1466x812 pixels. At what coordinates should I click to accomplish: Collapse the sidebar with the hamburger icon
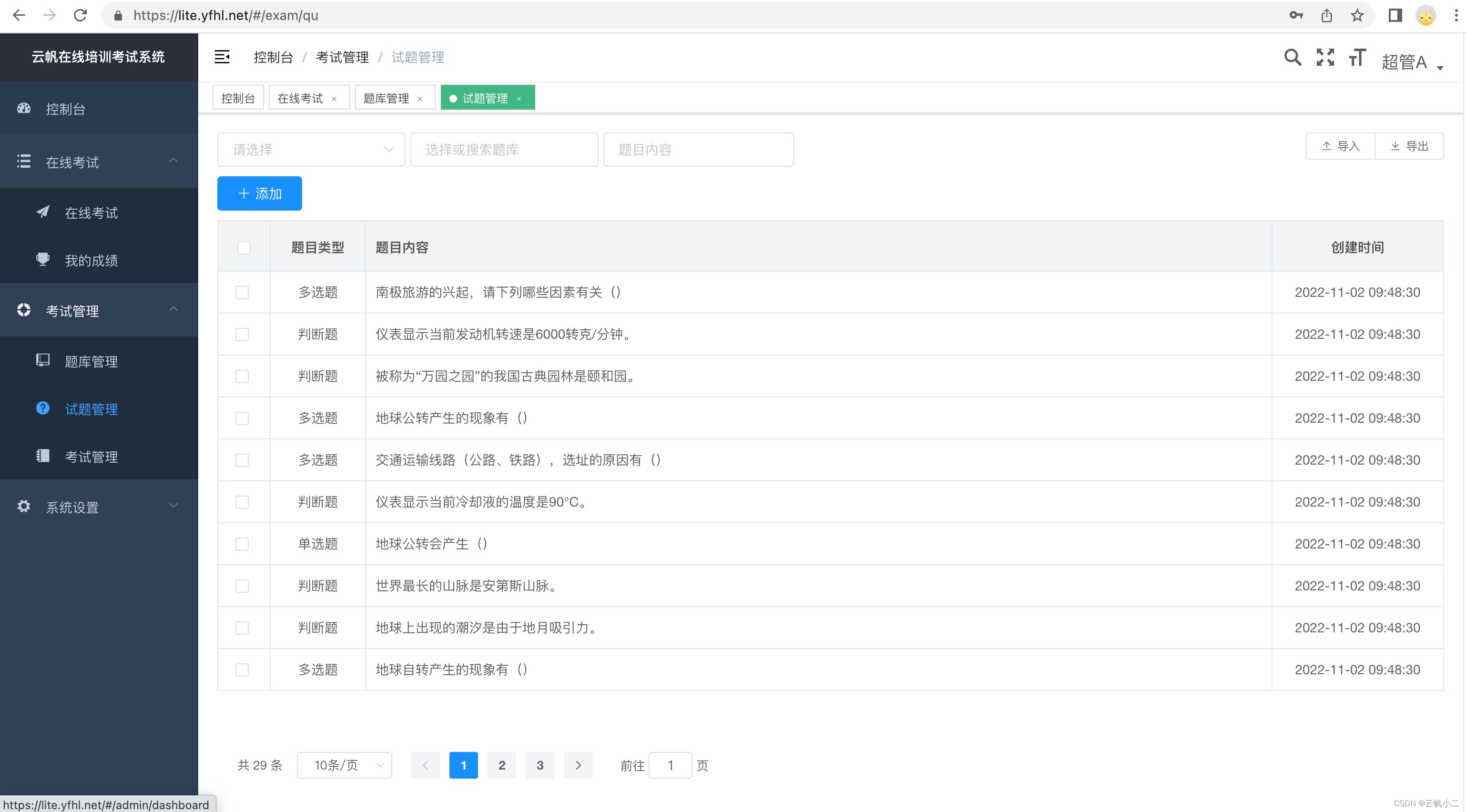pyautogui.click(x=222, y=57)
